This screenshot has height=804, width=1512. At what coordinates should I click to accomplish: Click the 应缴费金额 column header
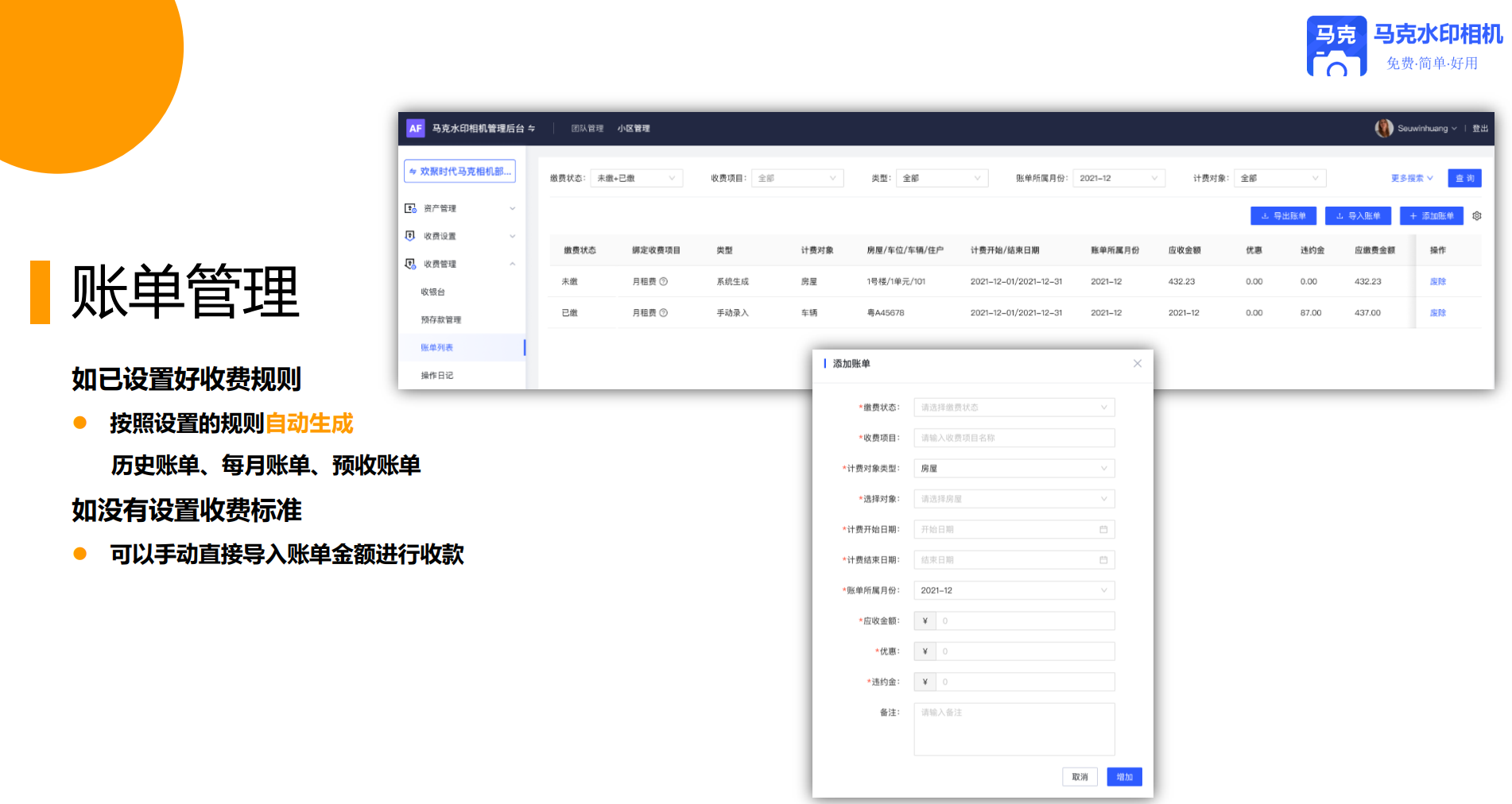(1374, 250)
